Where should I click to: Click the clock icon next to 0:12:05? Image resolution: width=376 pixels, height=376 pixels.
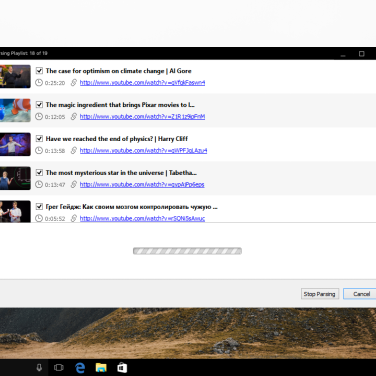click(x=39, y=116)
